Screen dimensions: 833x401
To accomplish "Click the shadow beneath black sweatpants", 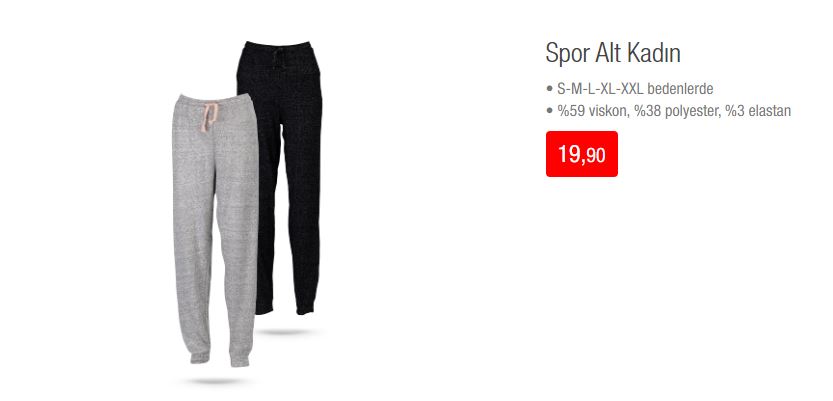I will click(x=284, y=332).
